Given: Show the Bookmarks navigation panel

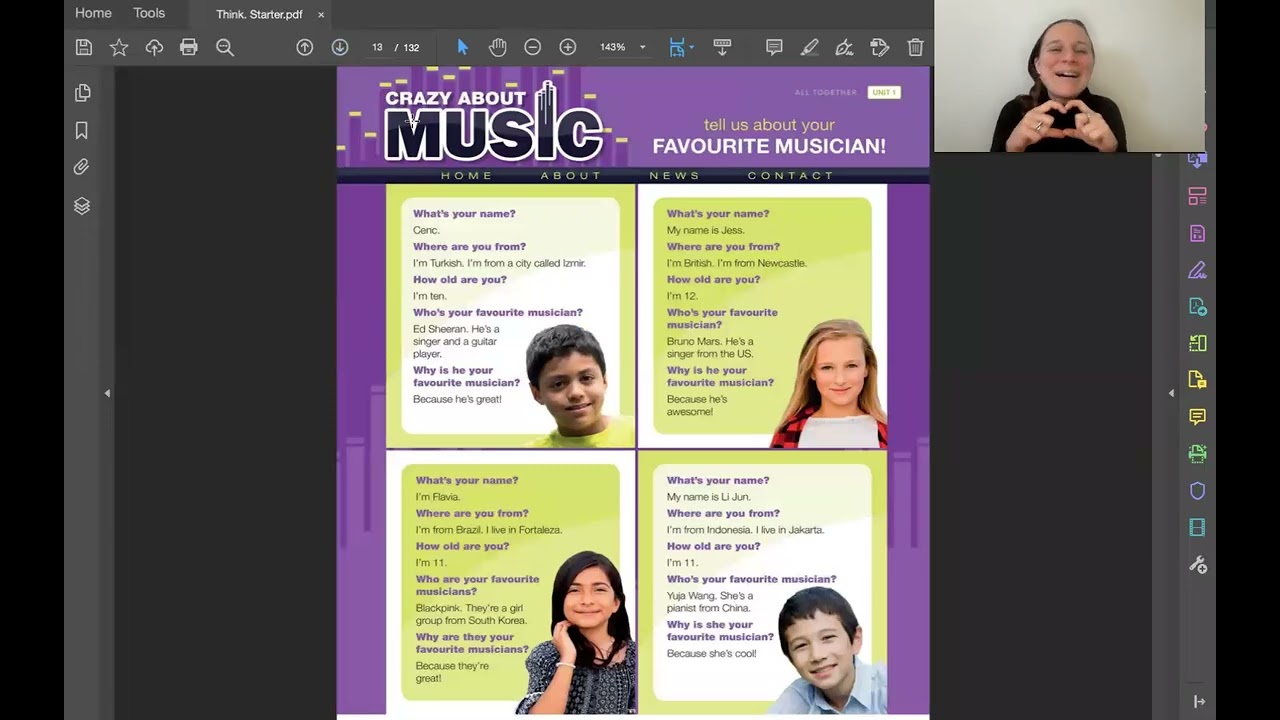Looking at the screenshot, I should click(x=82, y=130).
